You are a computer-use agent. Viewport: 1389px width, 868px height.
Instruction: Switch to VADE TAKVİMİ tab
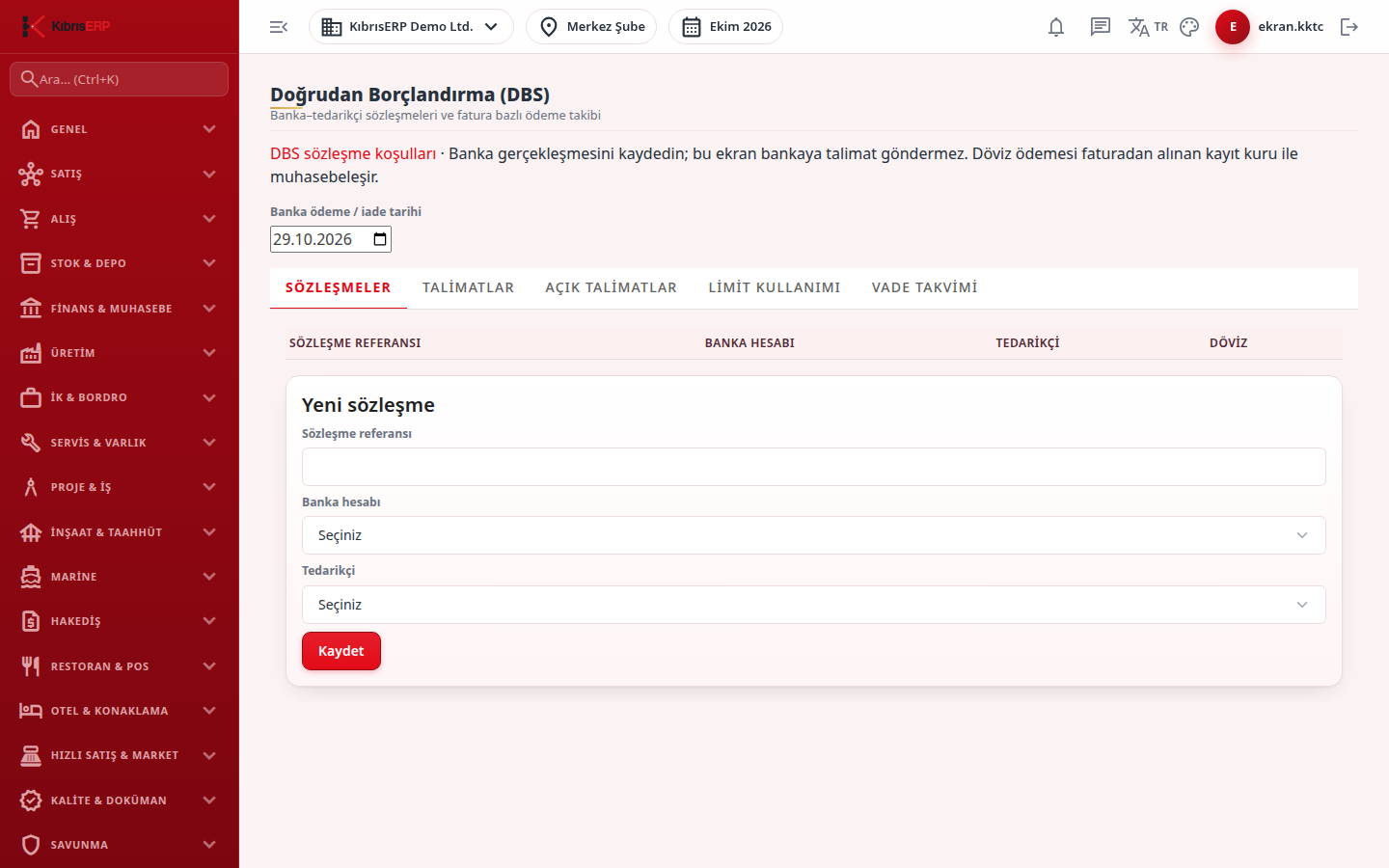click(x=925, y=287)
